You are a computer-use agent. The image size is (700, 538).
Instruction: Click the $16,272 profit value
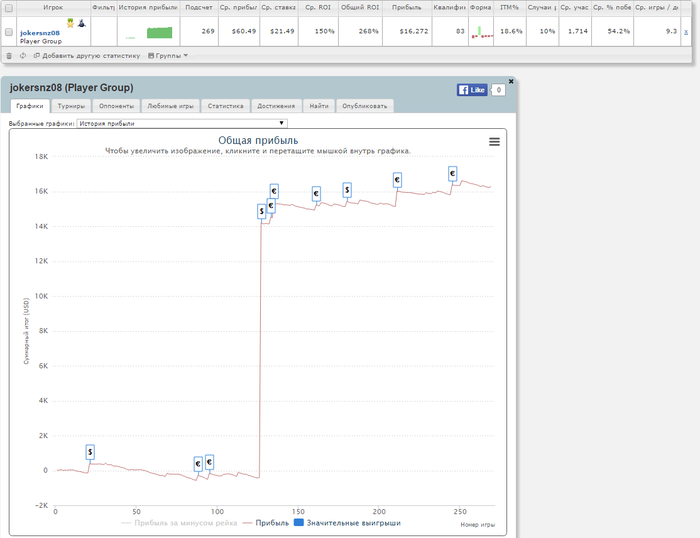[x=414, y=32]
